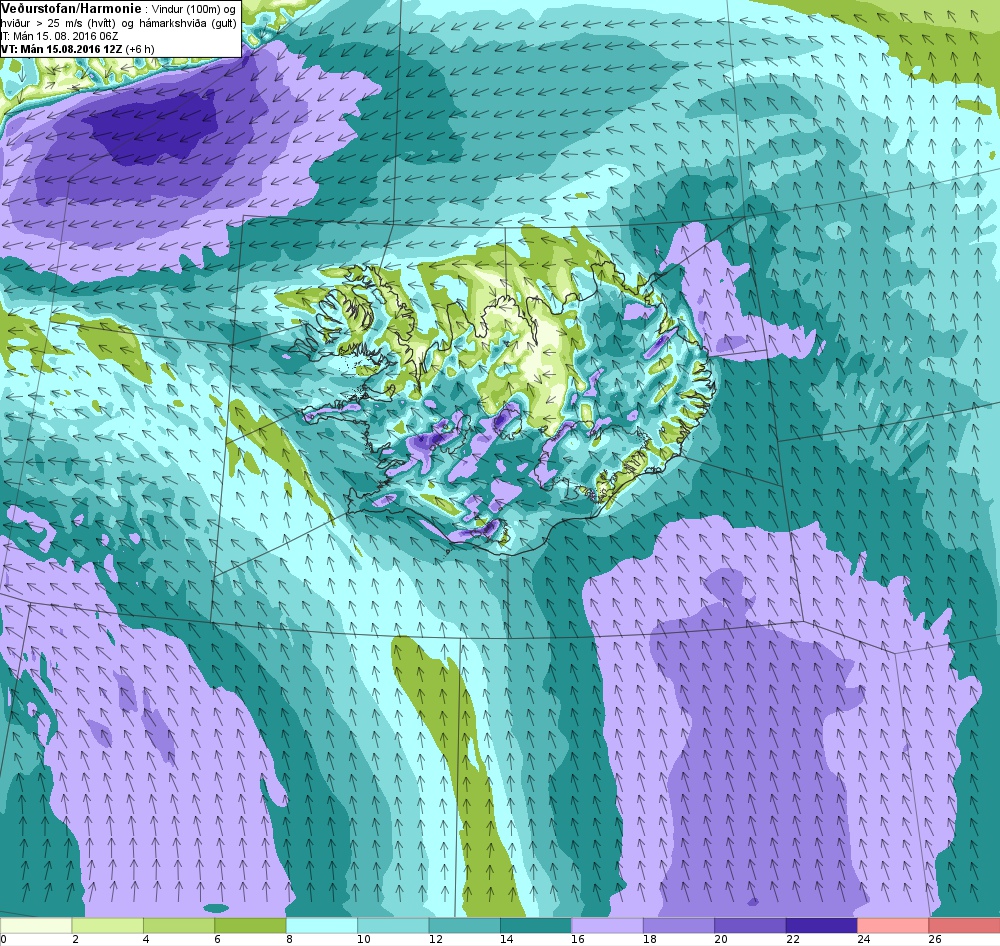Click the light cyan 8–10 m/s legend swatch
This screenshot has width=1000, height=946.
pos(321,926)
